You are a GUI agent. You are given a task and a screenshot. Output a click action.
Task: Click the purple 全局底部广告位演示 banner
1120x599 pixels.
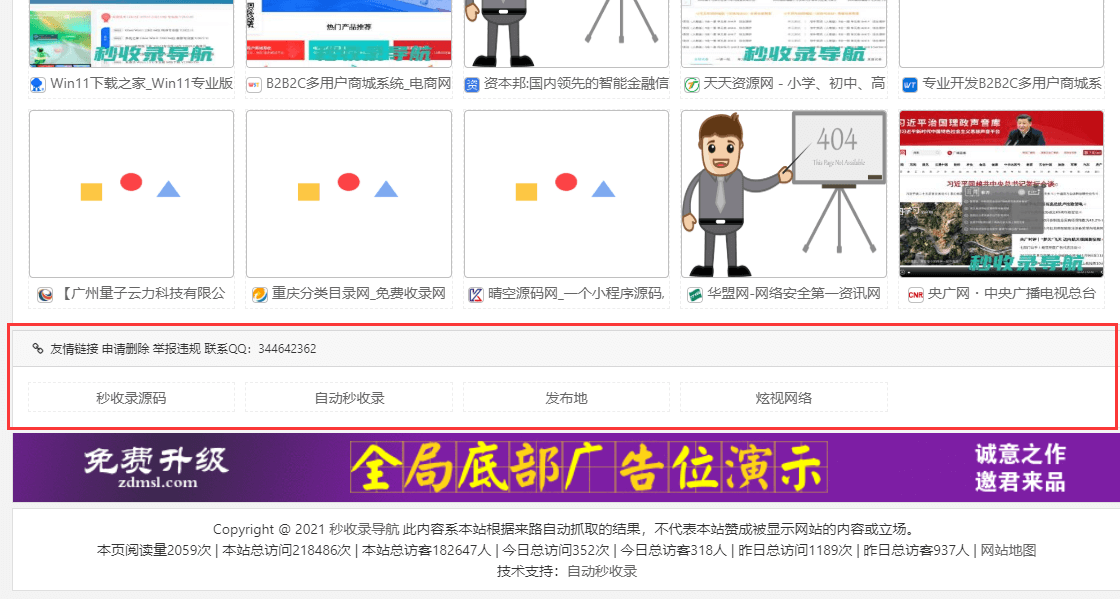click(565, 467)
